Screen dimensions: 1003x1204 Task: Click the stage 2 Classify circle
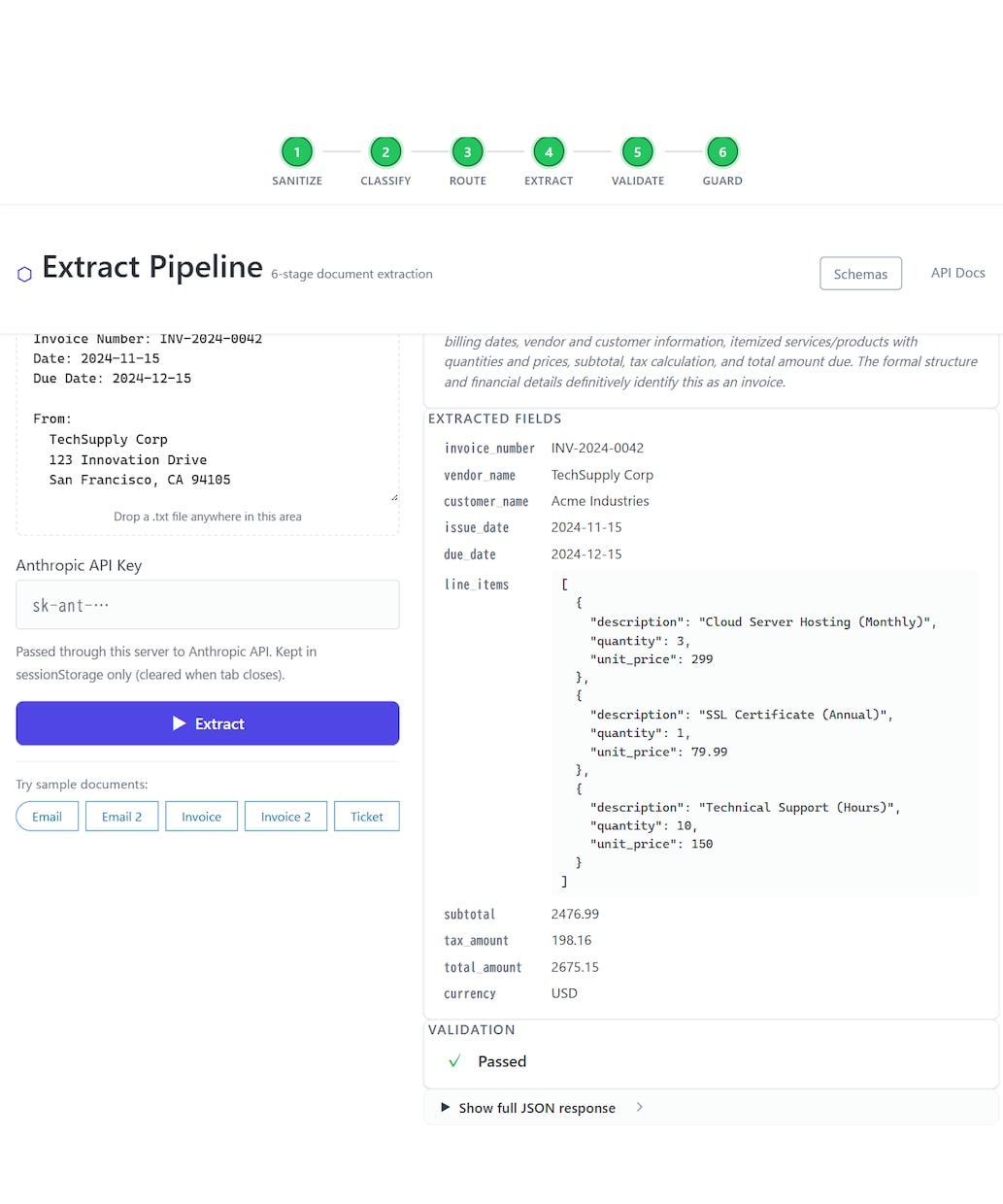coord(385,151)
